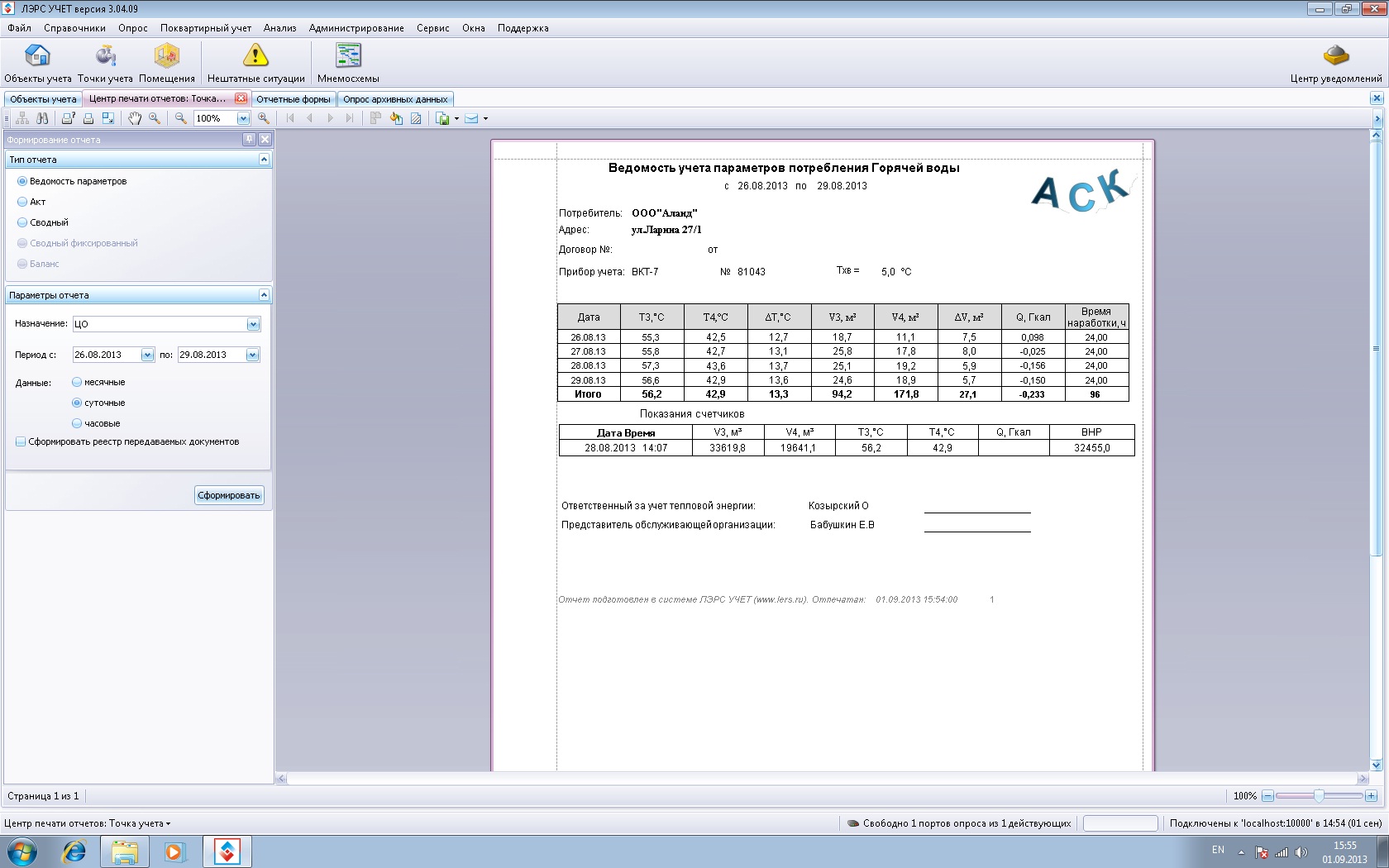Open the zoom percentage dropdown

tap(243, 118)
